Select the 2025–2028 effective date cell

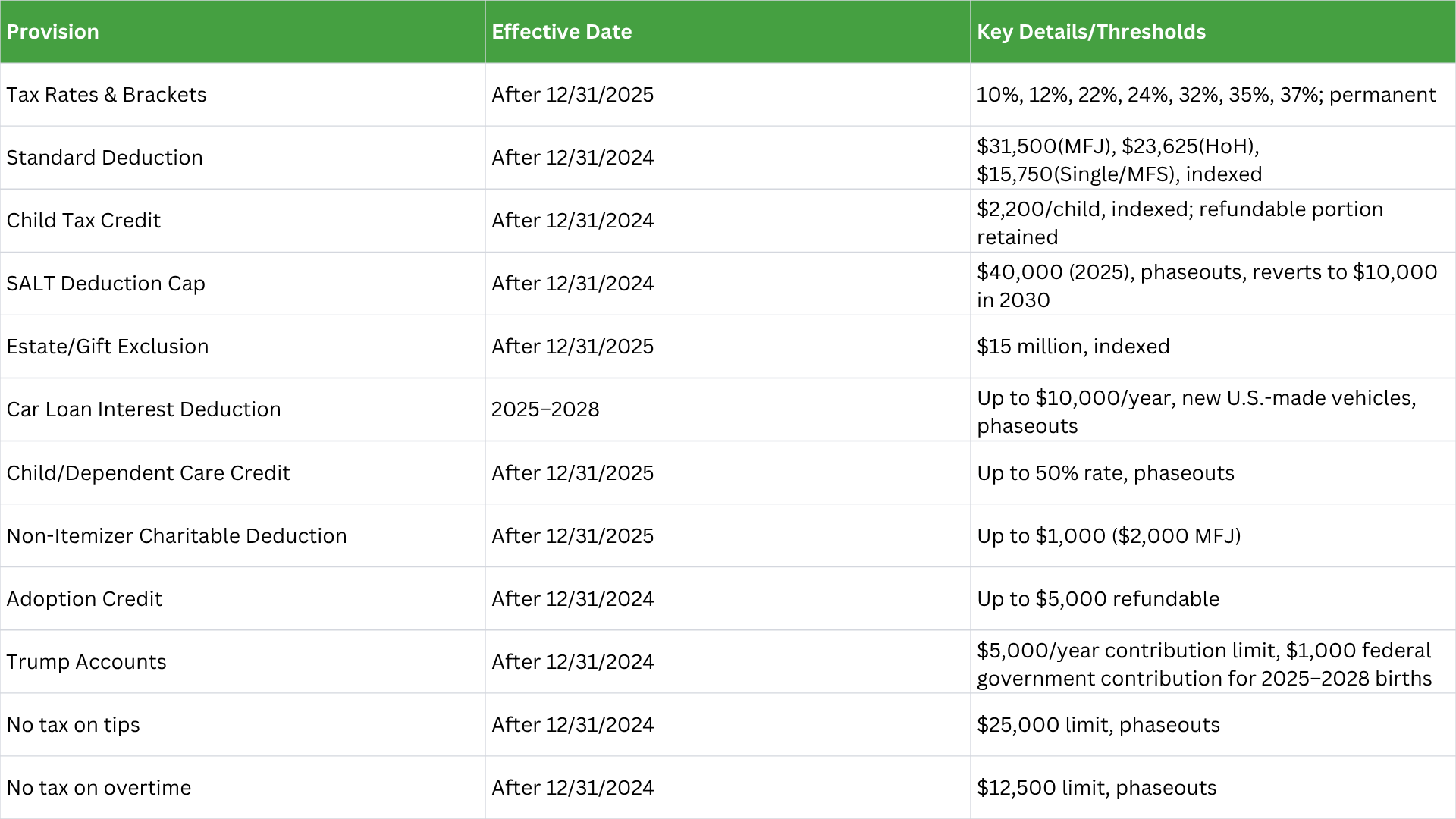point(728,409)
